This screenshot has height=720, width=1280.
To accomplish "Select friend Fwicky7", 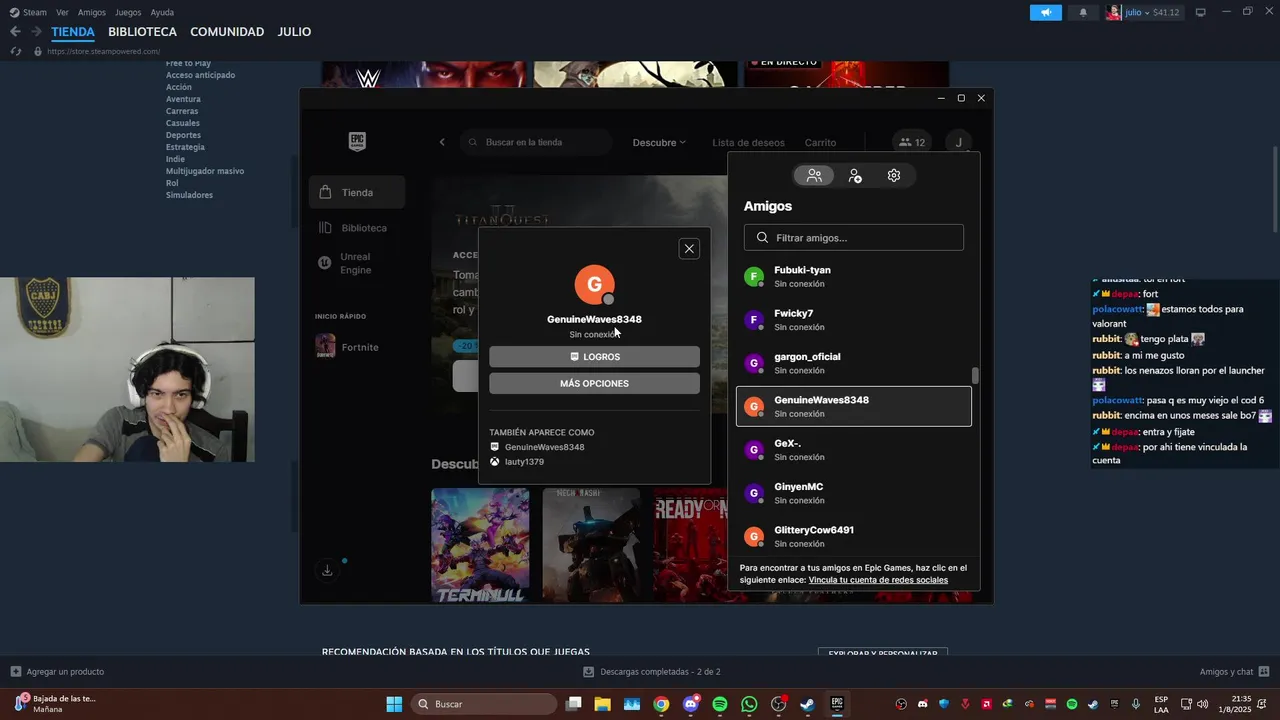I will (x=854, y=319).
